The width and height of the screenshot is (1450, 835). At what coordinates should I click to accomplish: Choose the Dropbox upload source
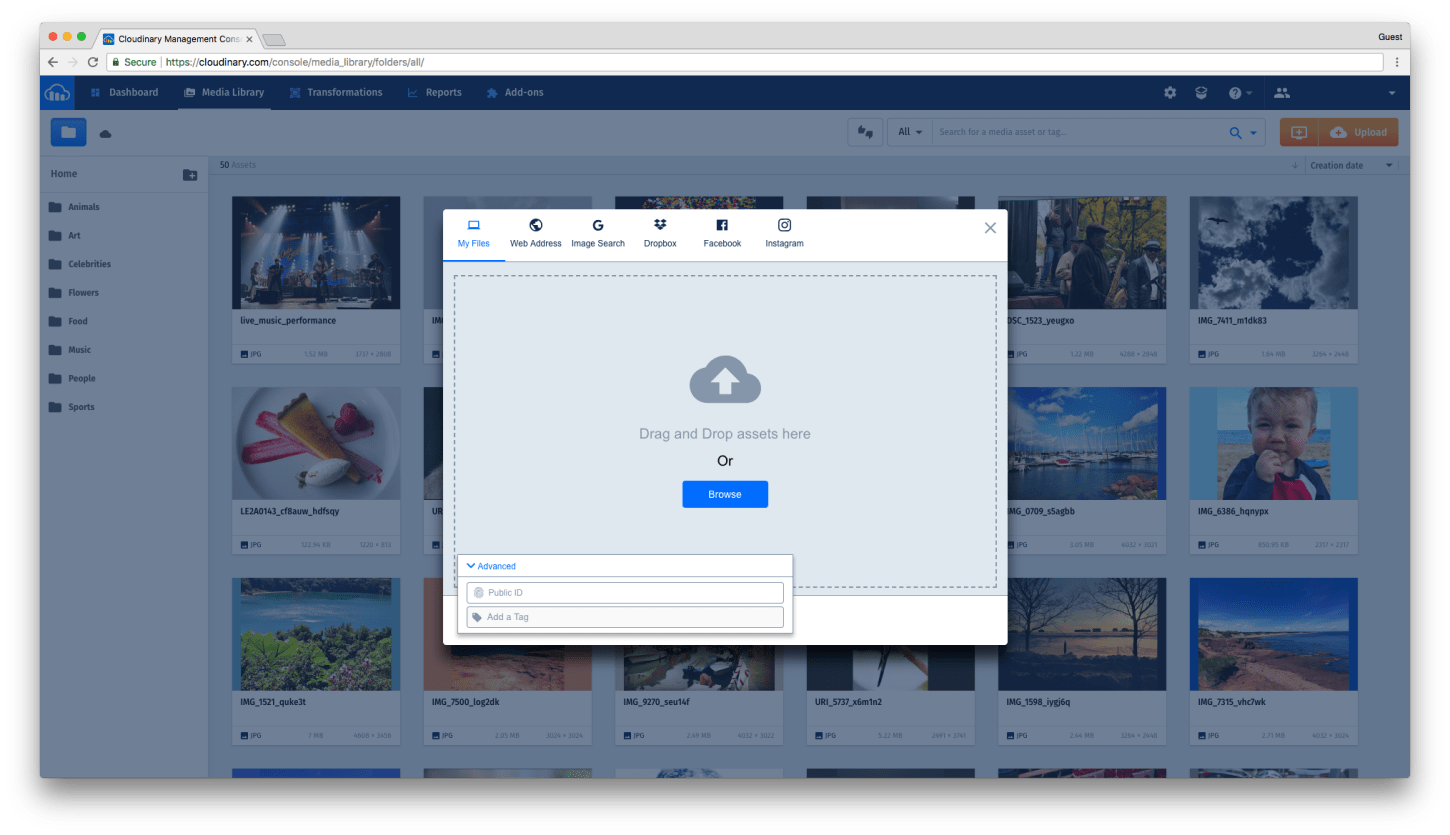point(660,234)
